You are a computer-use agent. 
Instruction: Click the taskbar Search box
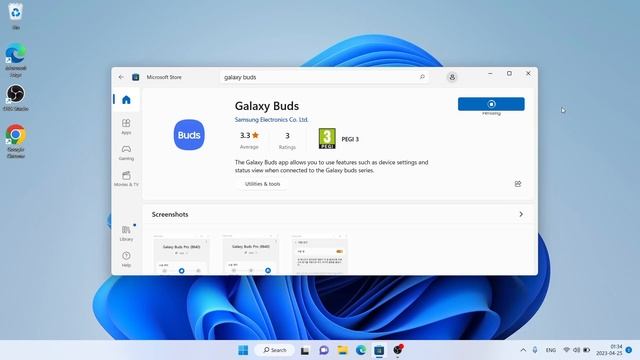[274, 350]
